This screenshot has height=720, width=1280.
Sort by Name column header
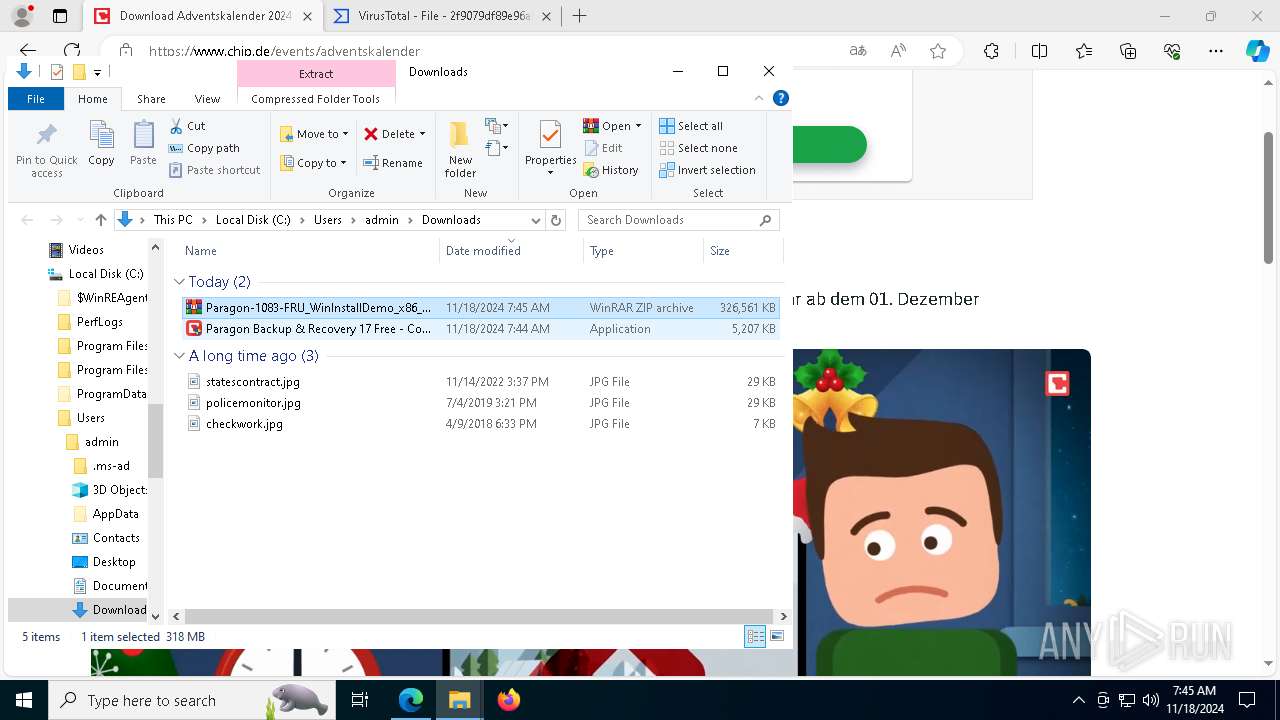(308, 251)
